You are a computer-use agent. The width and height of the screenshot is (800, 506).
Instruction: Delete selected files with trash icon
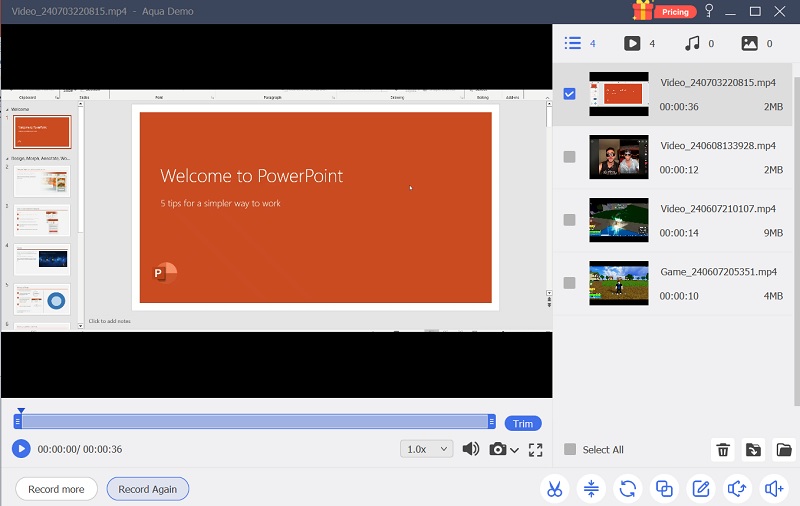coord(723,450)
